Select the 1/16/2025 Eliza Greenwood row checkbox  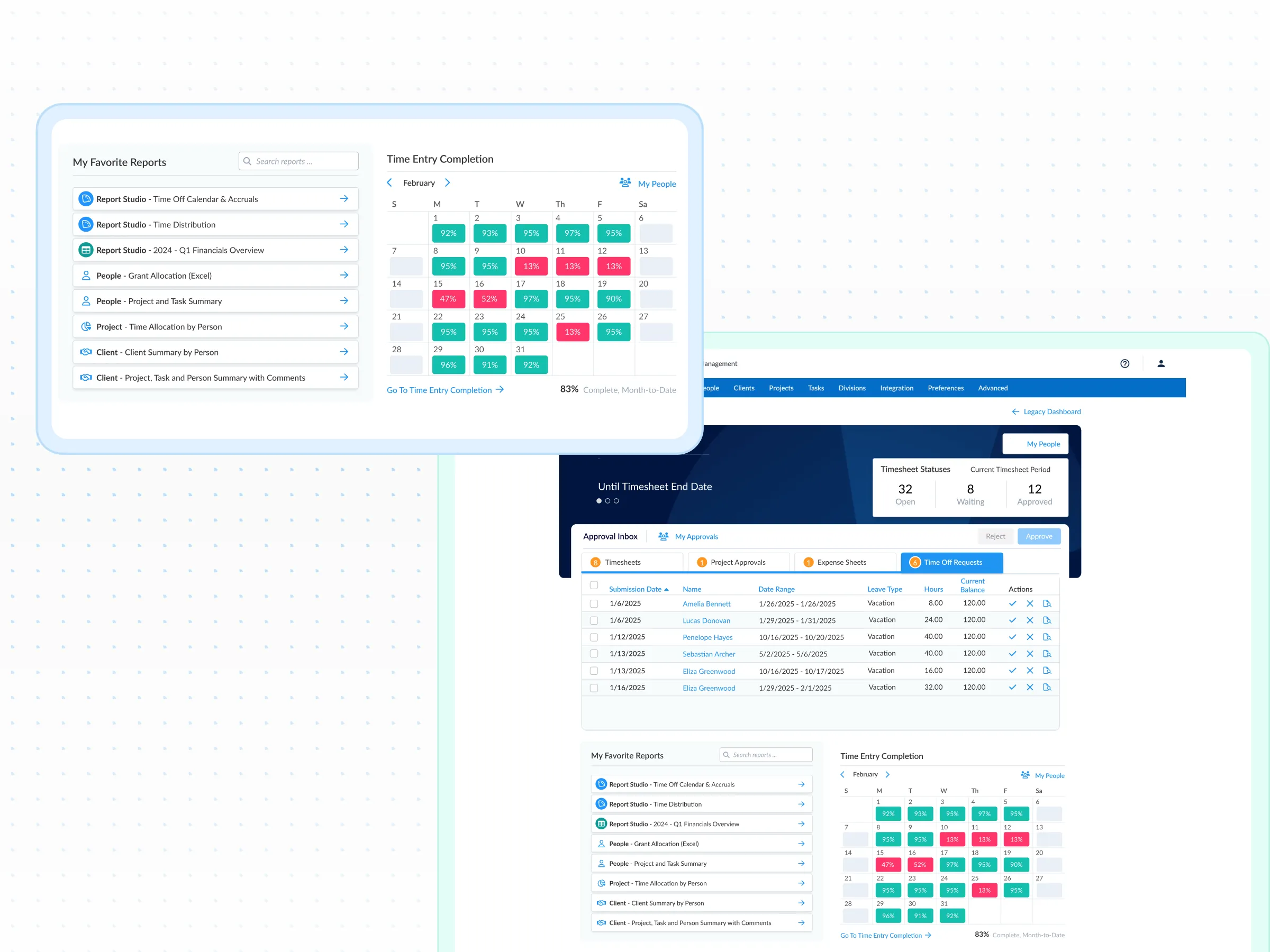[x=594, y=688]
